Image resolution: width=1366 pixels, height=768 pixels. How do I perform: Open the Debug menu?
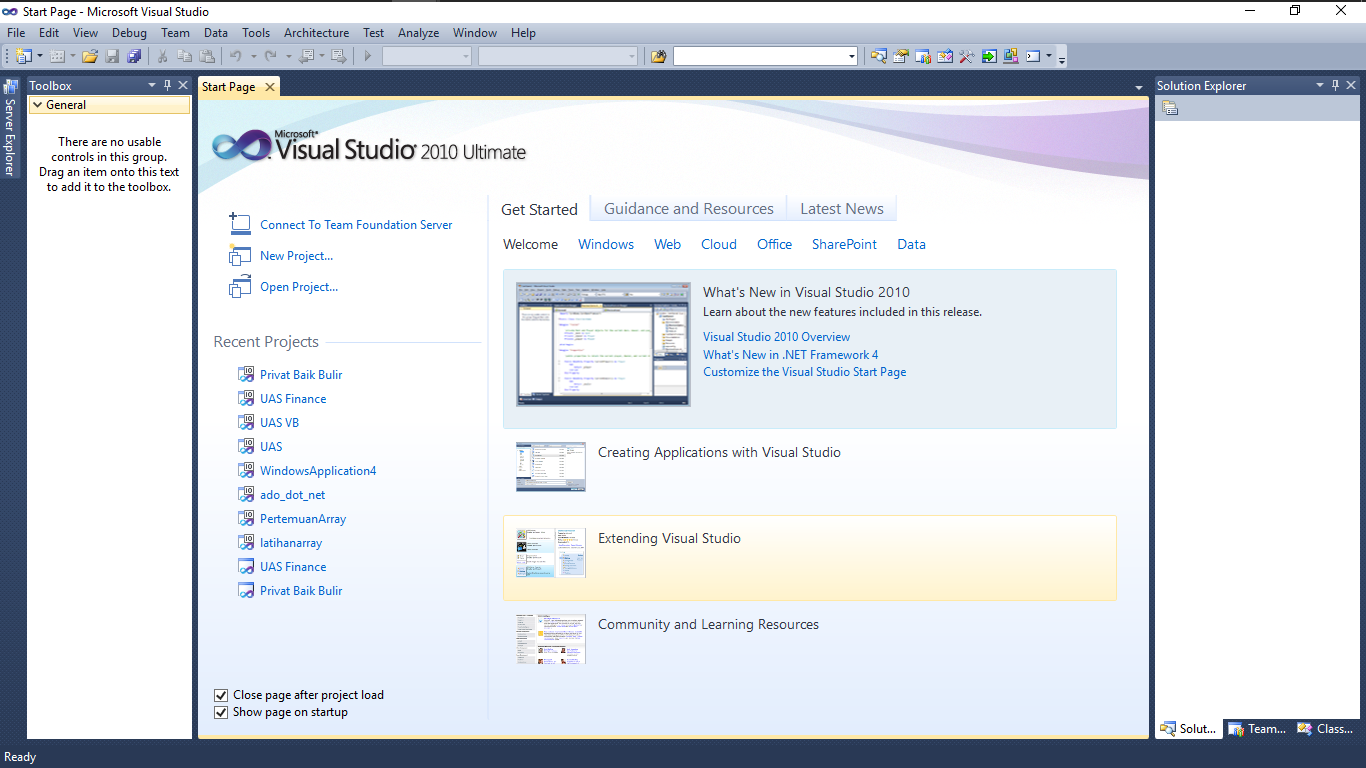[129, 33]
